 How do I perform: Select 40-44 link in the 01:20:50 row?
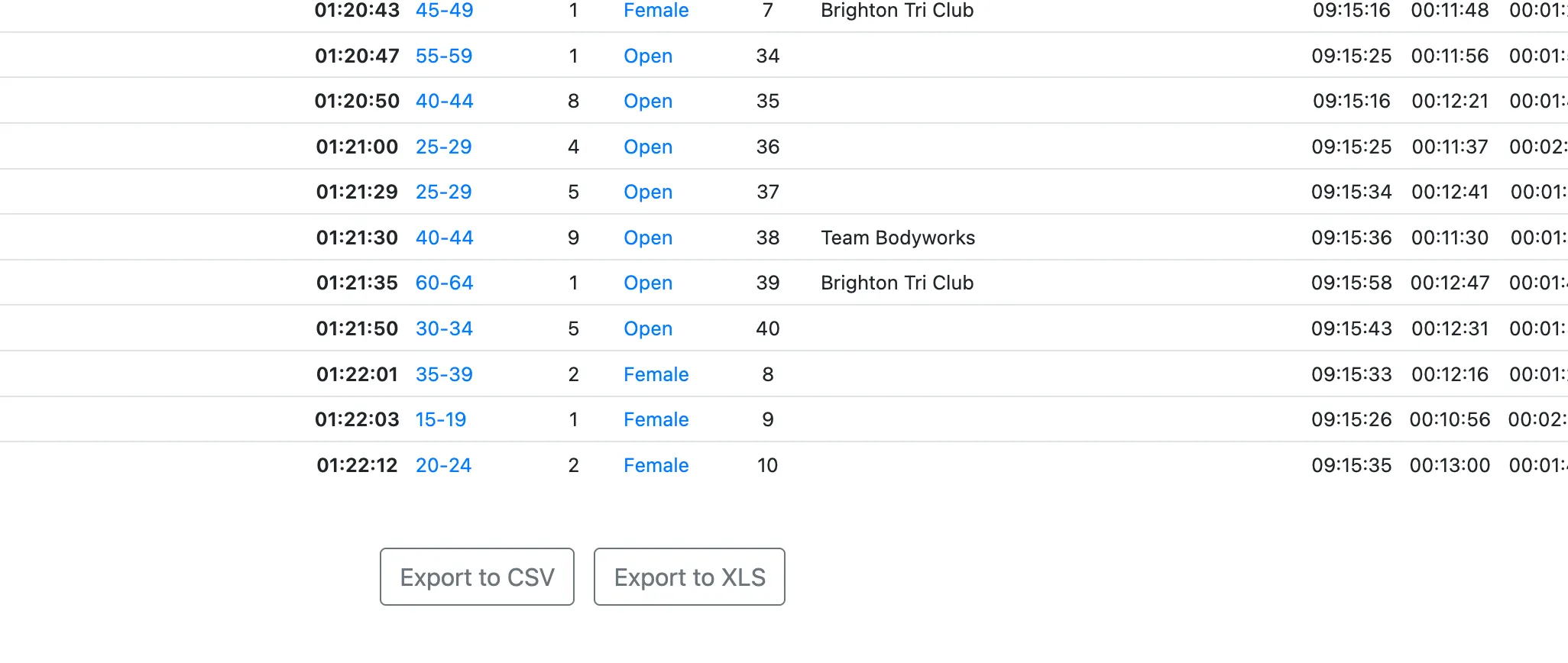tap(444, 101)
